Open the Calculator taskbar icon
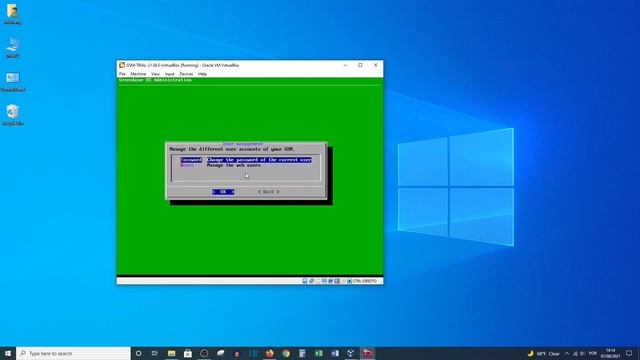 pos(302,353)
